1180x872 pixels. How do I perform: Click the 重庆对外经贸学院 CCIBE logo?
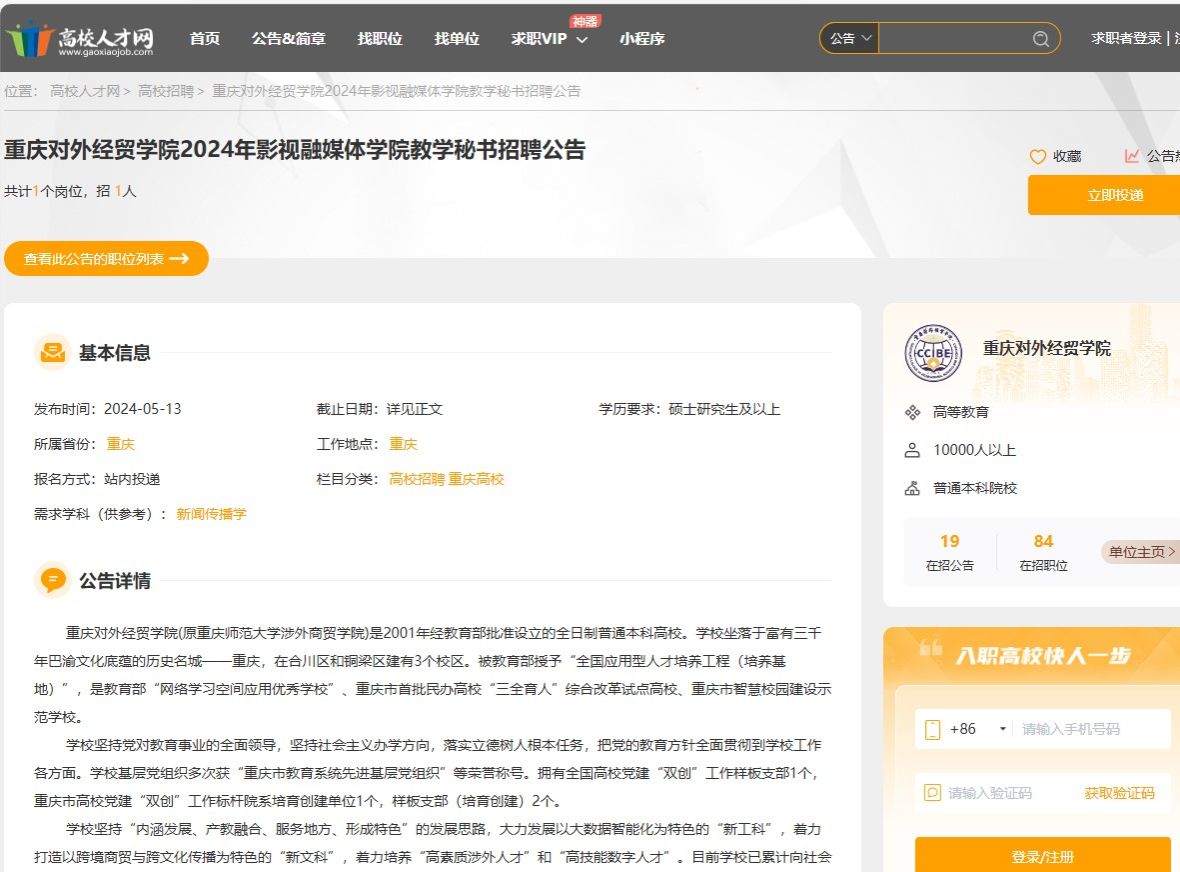(932, 353)
